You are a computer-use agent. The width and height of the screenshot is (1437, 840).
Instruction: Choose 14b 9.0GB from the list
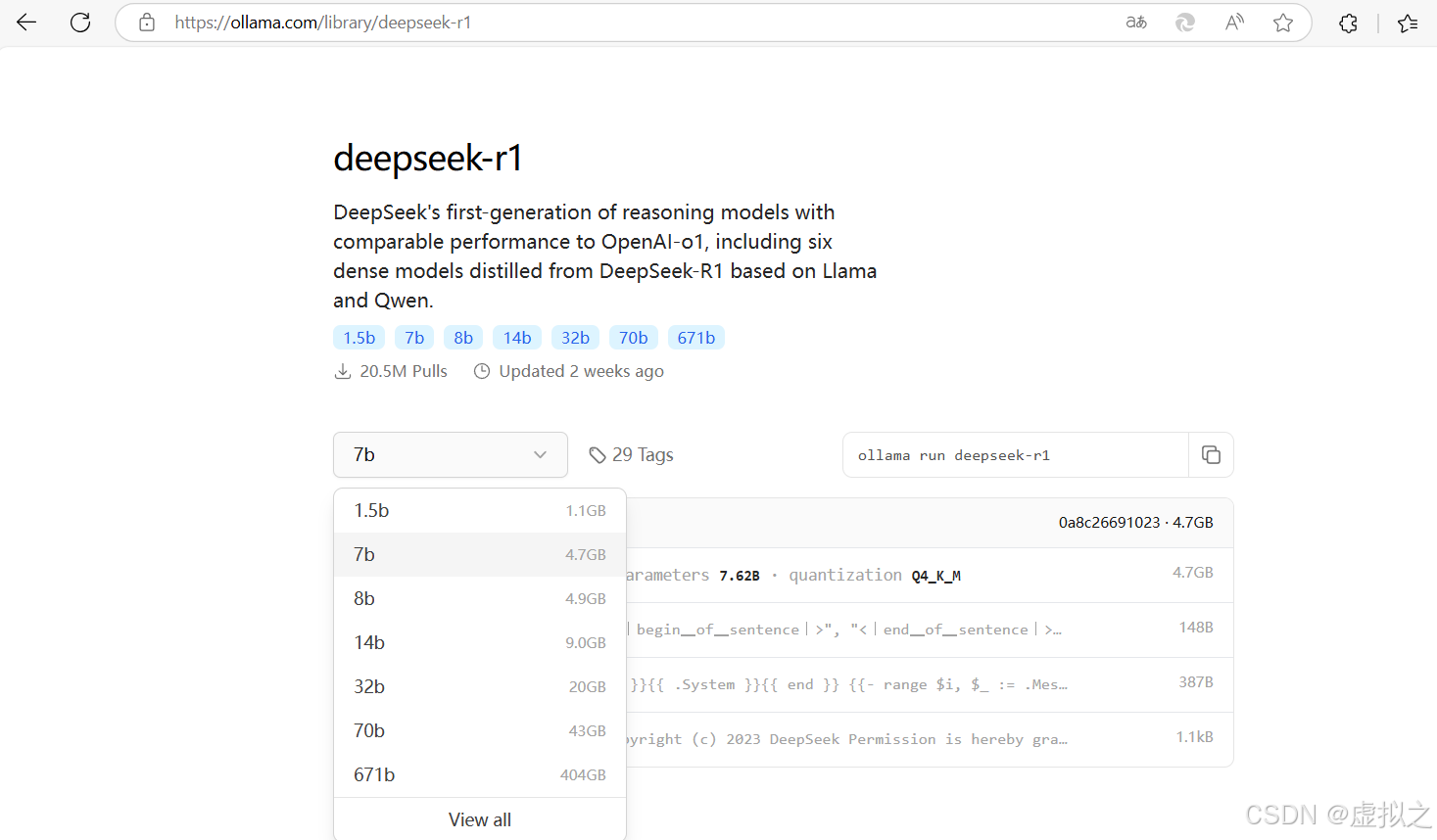click(x=480, y=642)
